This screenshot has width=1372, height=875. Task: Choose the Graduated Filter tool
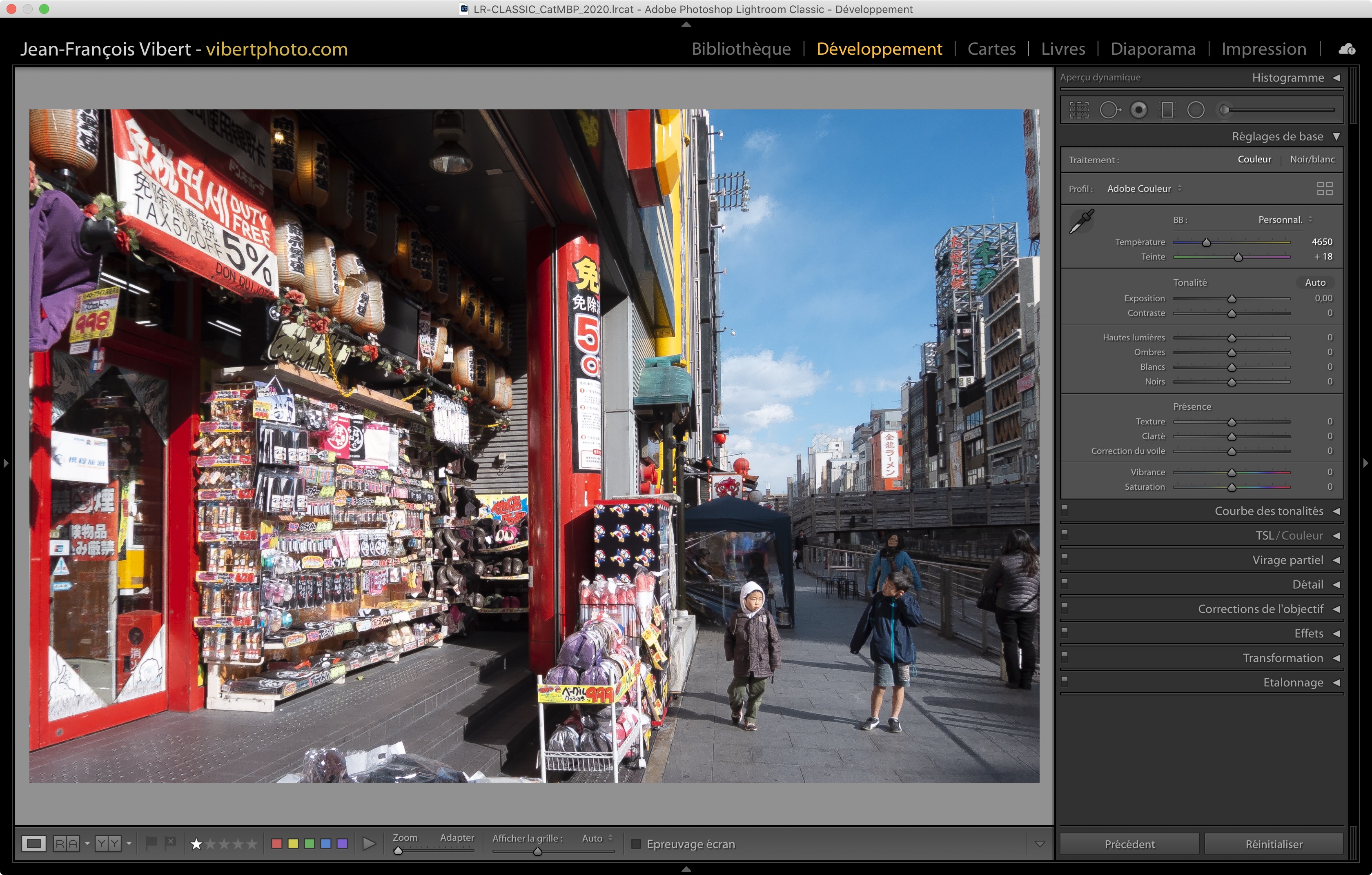1167,110
